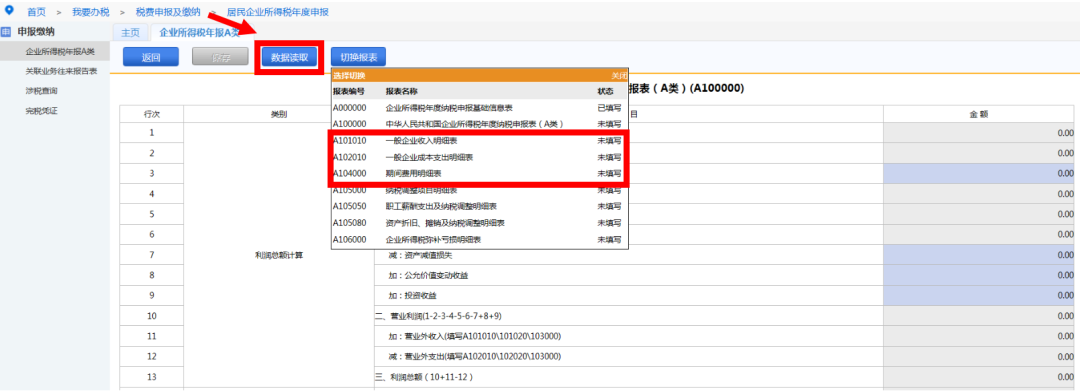Select the 企业所得税年报A类 tab
Image resolution: width=1080 pixels, height=391 pixels.
click(199, 32)
